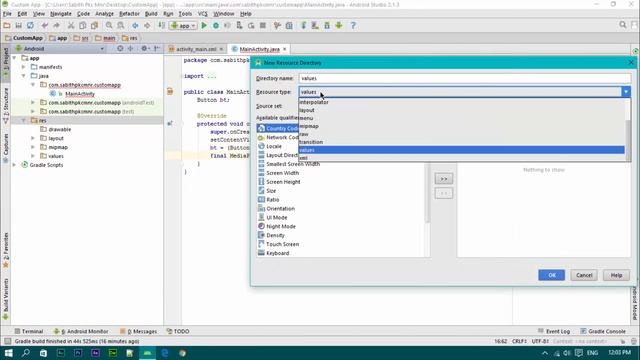Expand Gradle Scripts node
640x360 pixels.
15,165
